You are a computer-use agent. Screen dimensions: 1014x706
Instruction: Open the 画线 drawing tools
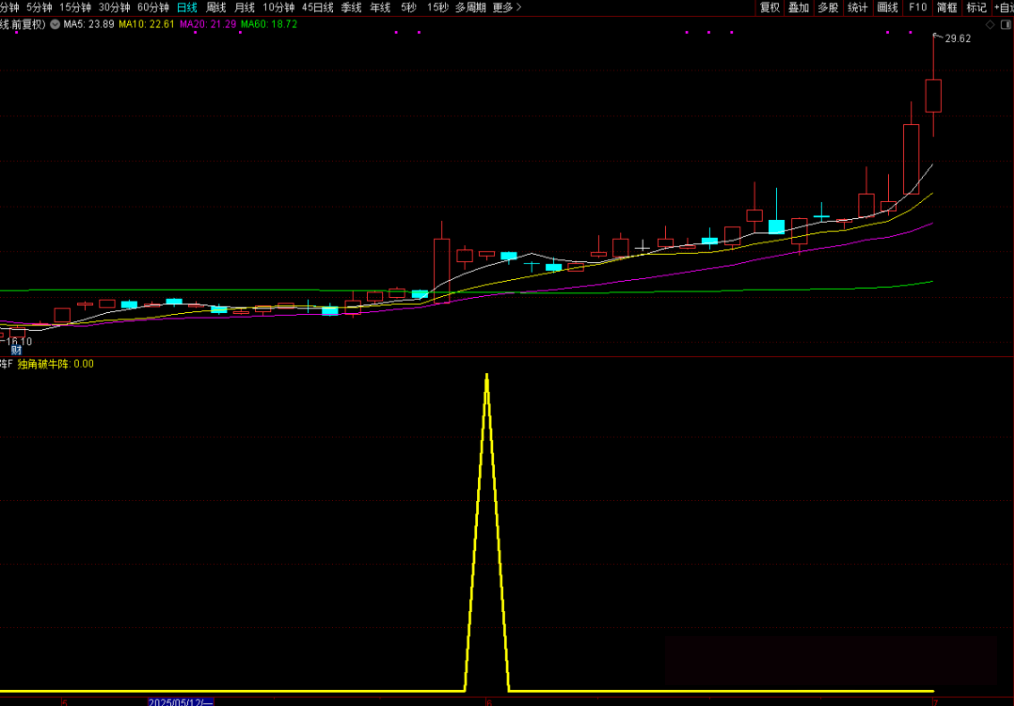coord(887,7)
